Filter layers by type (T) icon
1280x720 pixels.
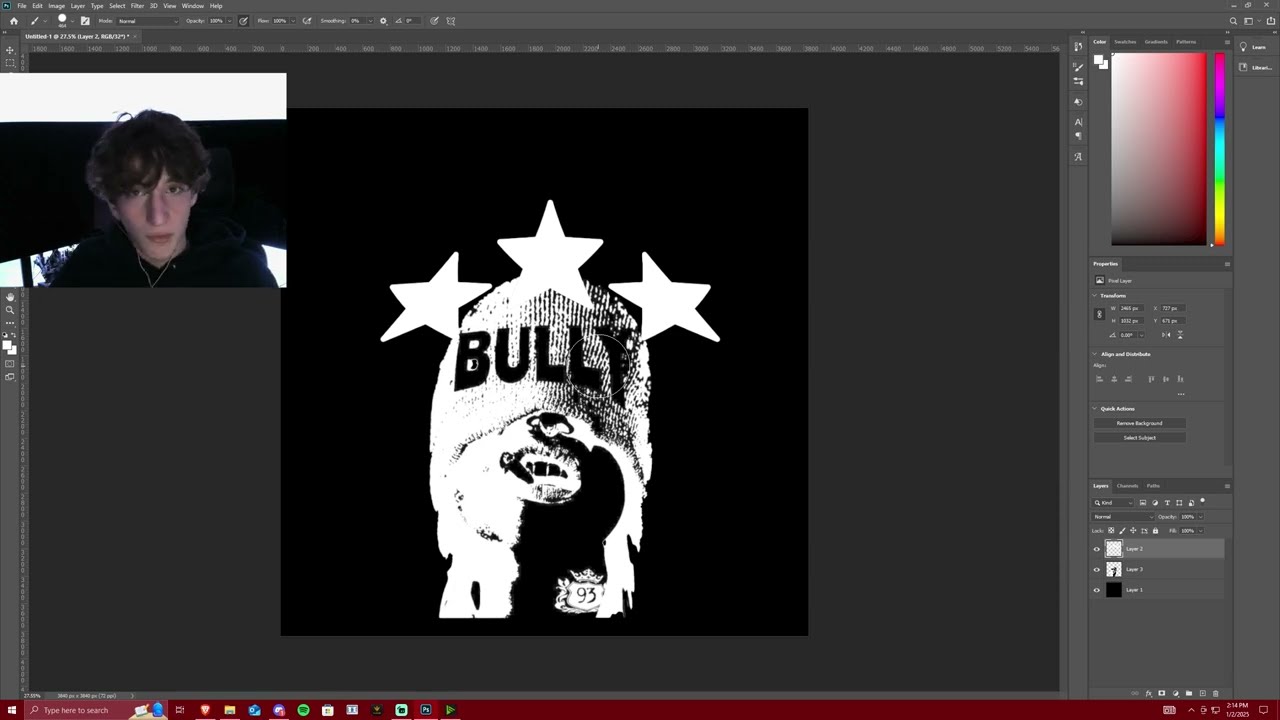coord(1167,502)
